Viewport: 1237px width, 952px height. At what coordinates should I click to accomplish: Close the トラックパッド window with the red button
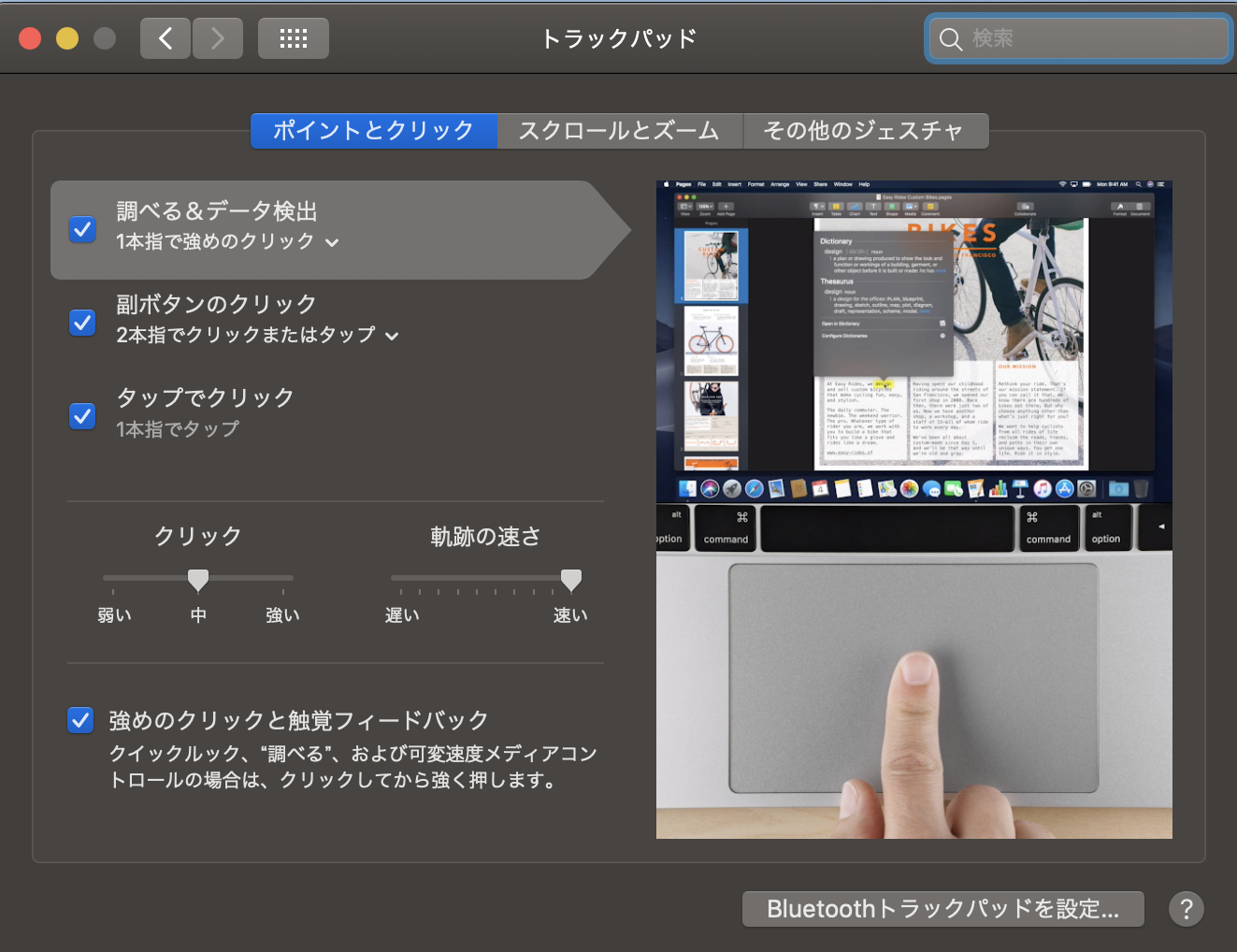pos(30,38)
